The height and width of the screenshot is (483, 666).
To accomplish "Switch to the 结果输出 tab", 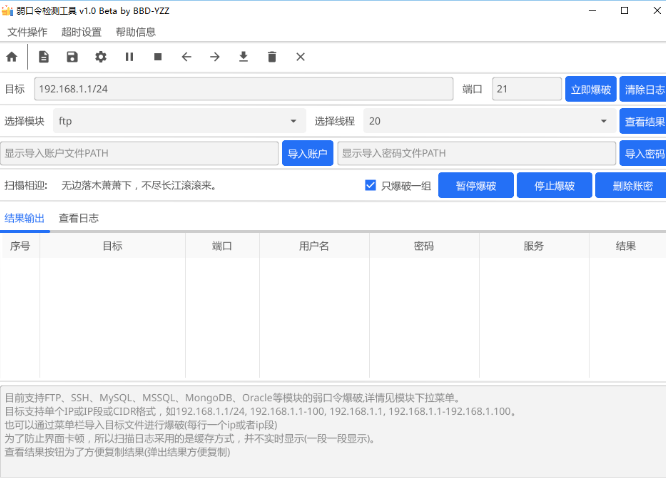I will [25, 218].
